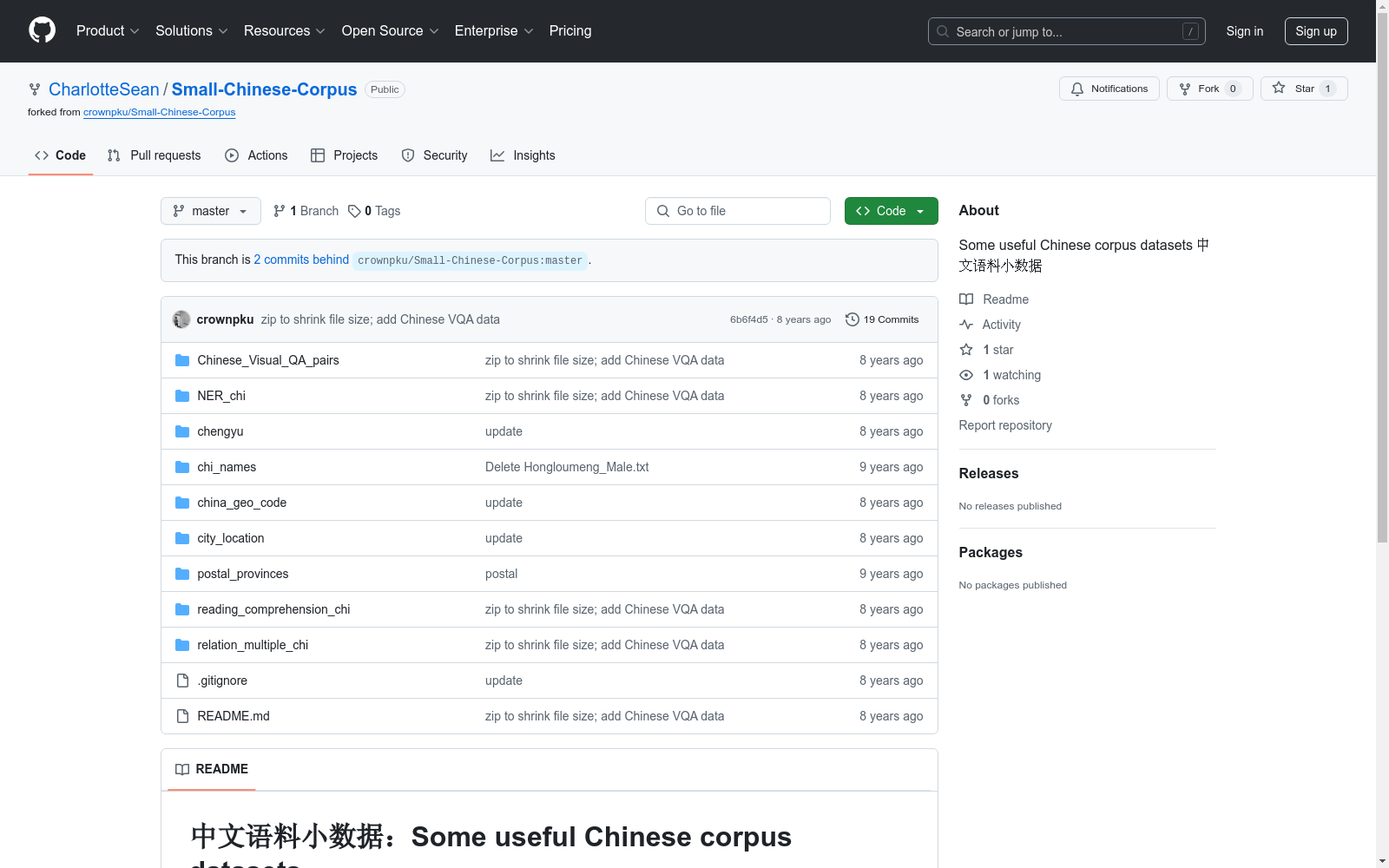Click the pulse icon beside Activity
Image resolution: width=1389 pixels, height=868 pixels.
966,325
